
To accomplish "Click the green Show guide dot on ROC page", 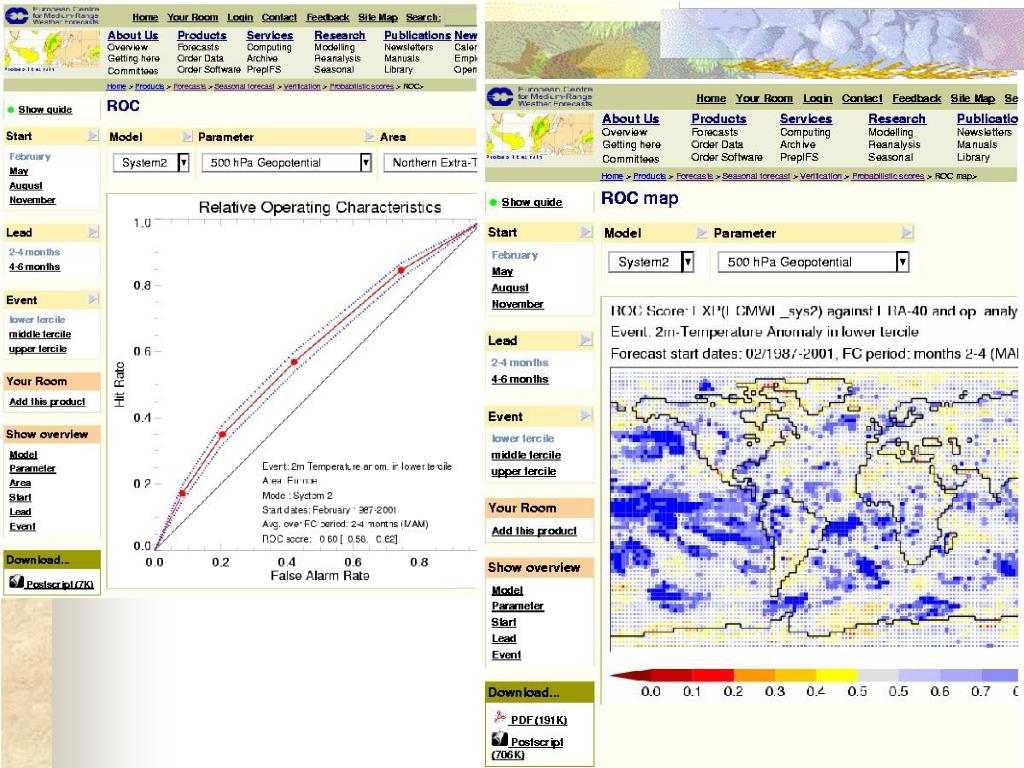I will (x=10, y=110).
